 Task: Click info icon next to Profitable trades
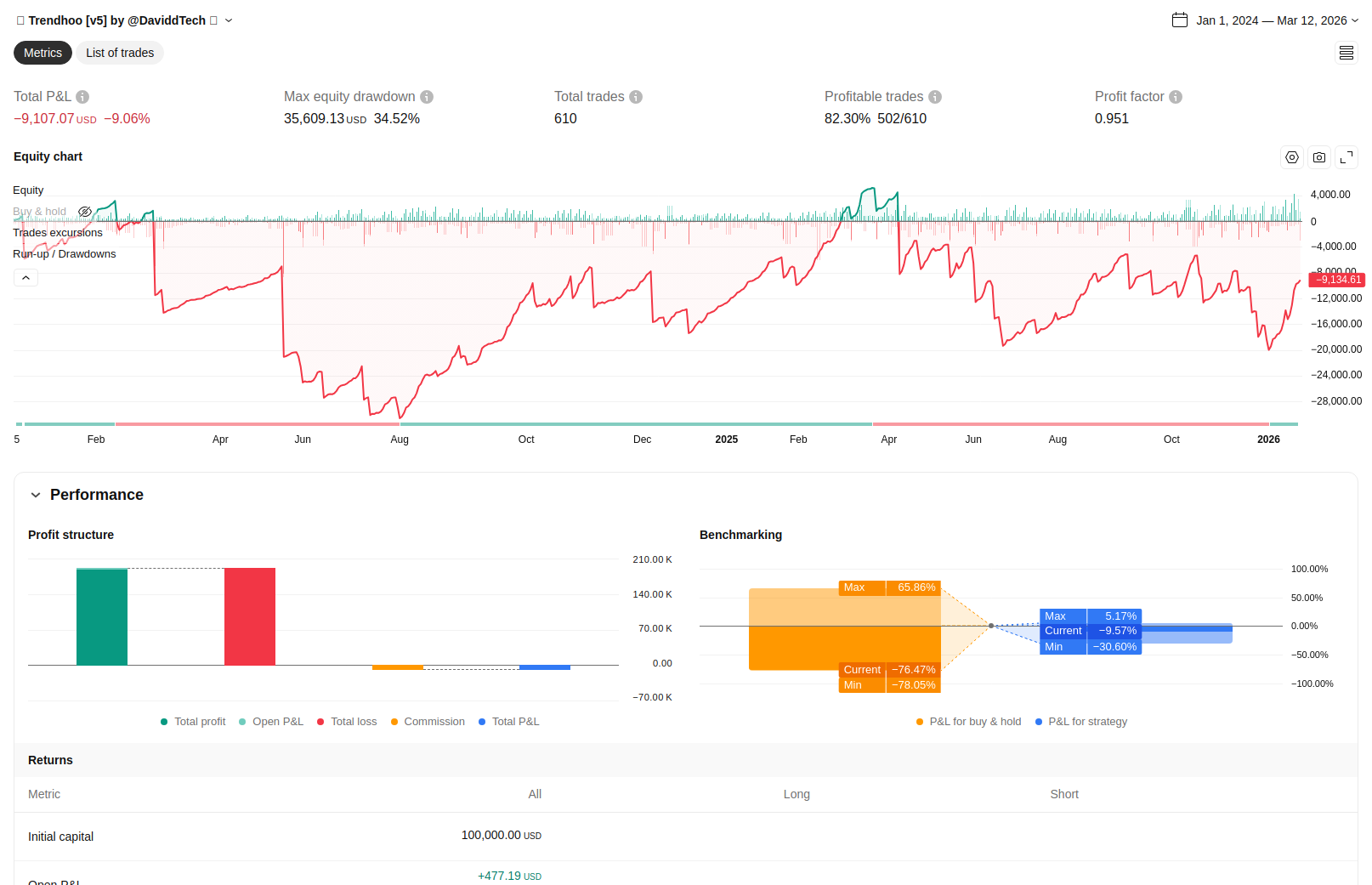[x=935, y=97]
